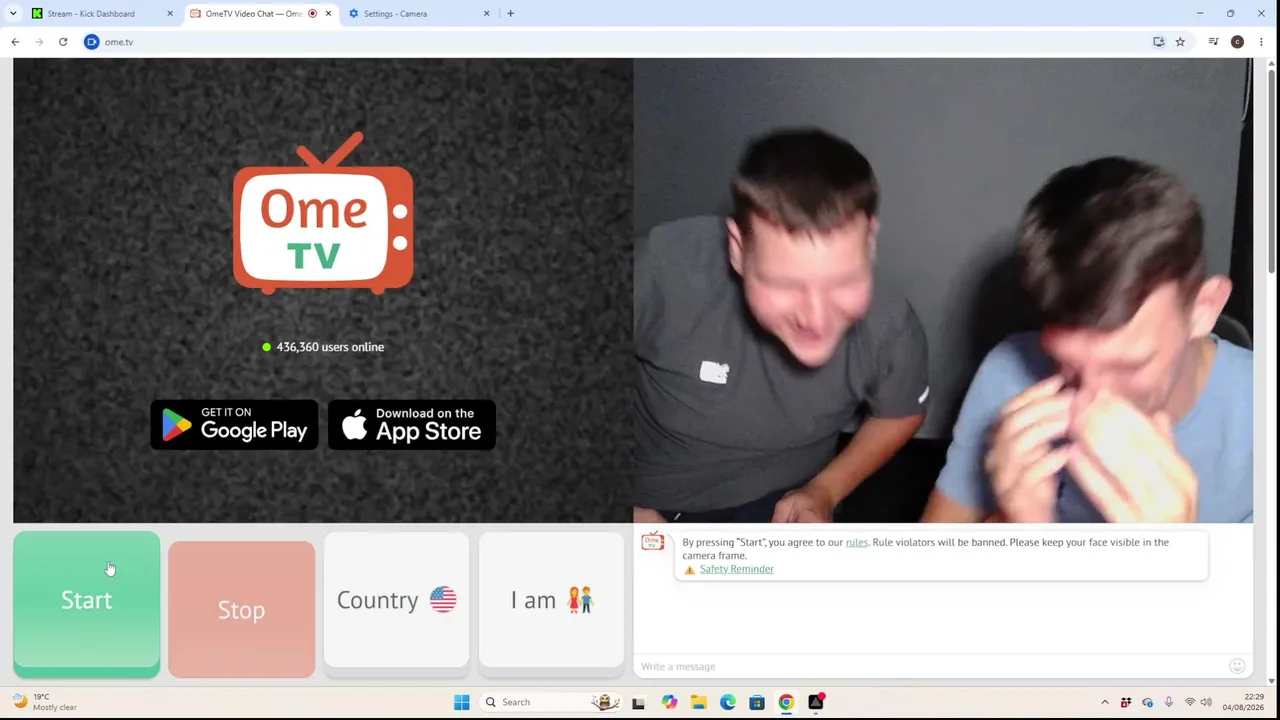View site information icon beside ome.tv
1280x720 pixels.
click(x=92, y=42)
